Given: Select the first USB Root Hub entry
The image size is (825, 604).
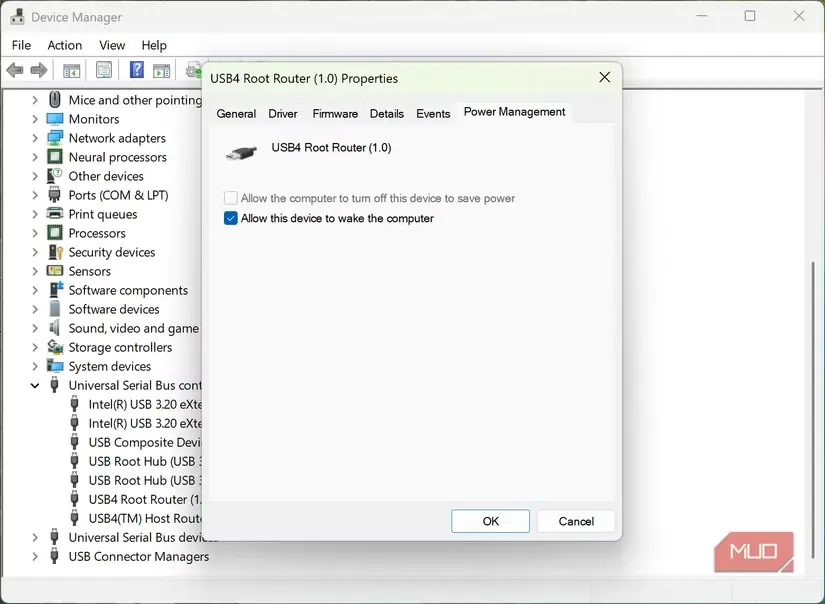Looking at the screenshot, I should pos(145,461).
